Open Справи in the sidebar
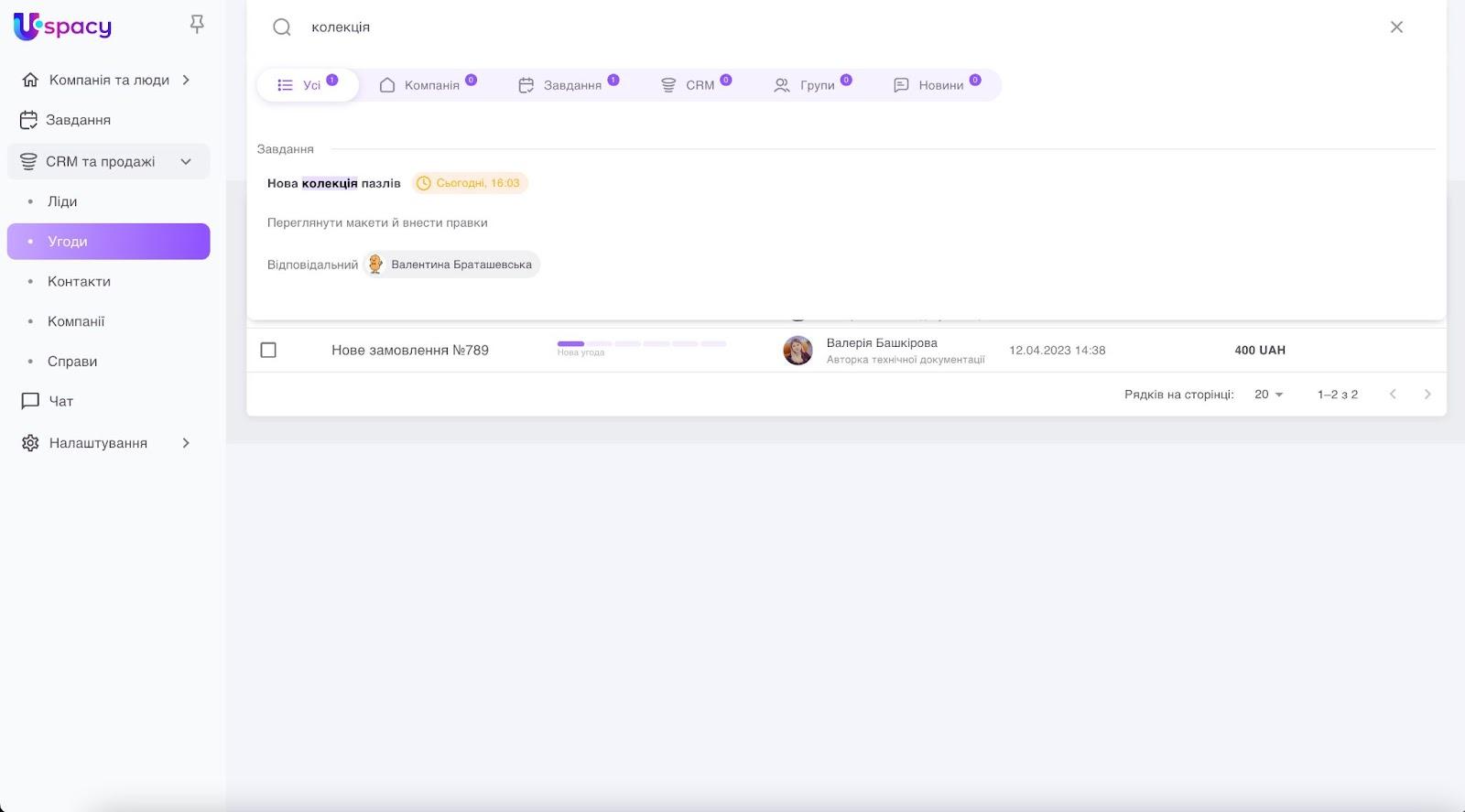The height and width of the screenshot is (812, 1465). 108,362
